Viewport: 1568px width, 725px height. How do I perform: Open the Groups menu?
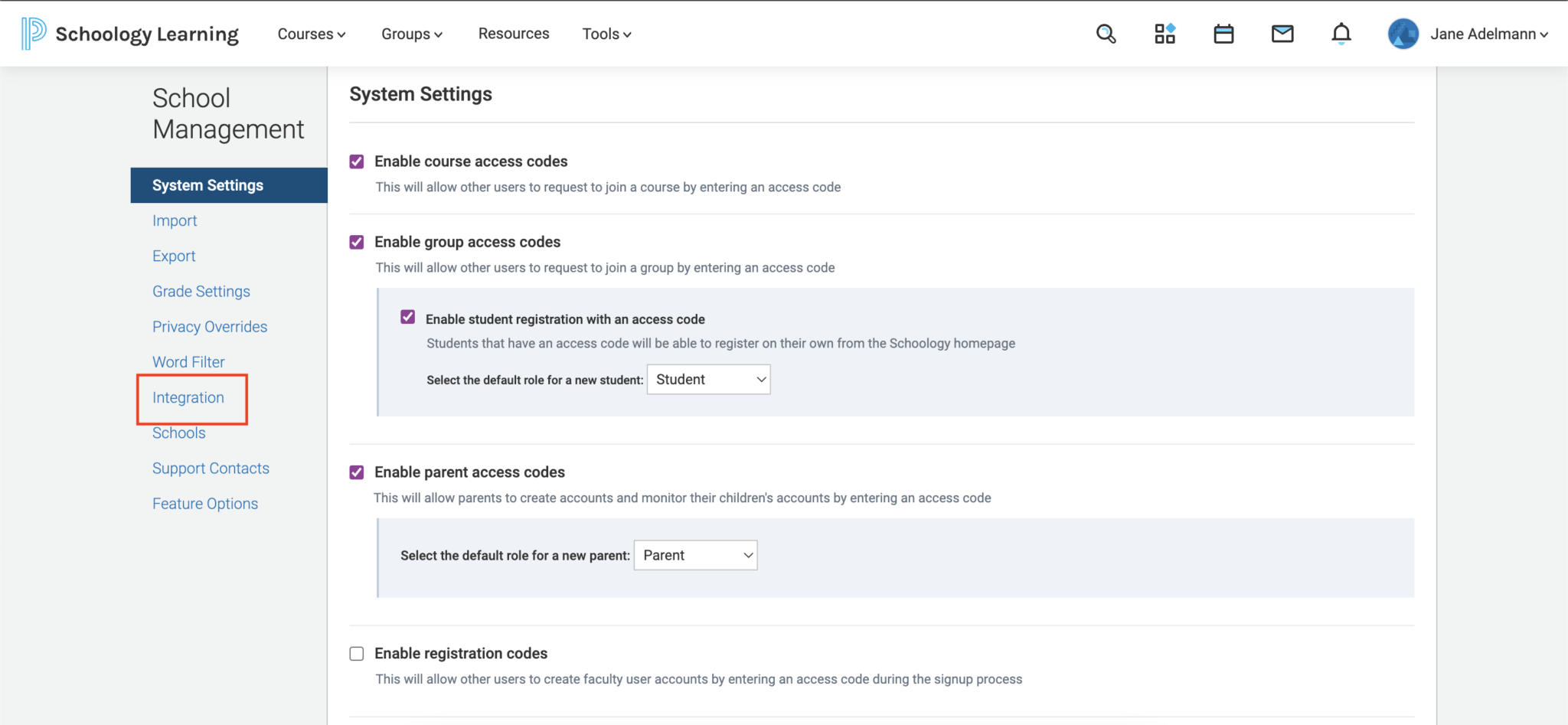click(411, 33)
